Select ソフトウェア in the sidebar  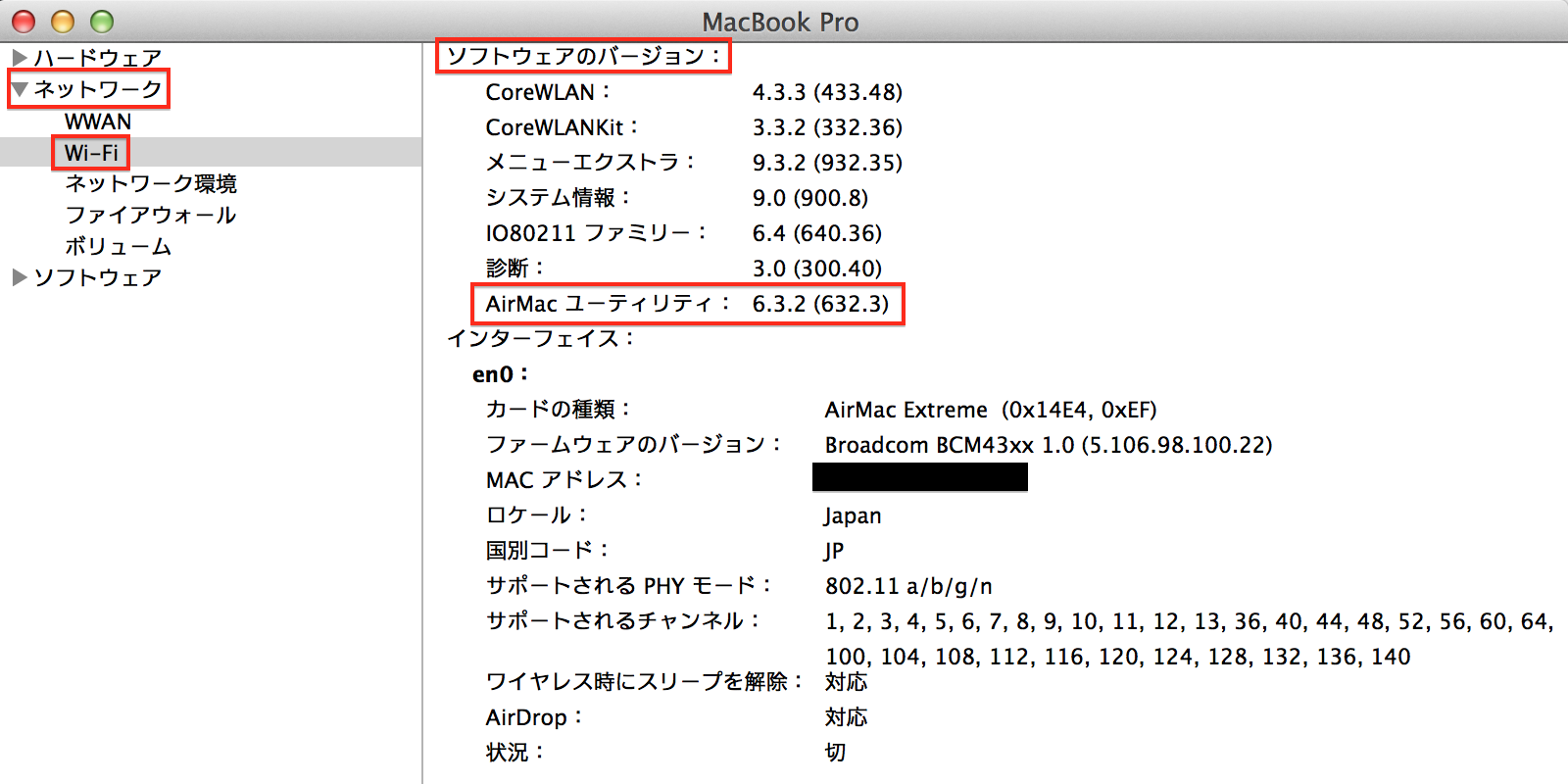pos(98,277)
